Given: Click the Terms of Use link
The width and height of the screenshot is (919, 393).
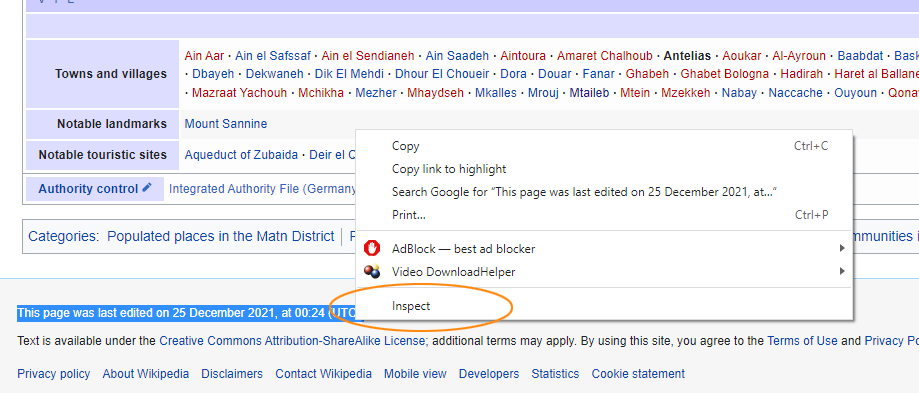Looking at the screenshot, I should pyautogui.click(x=802, y=341).
